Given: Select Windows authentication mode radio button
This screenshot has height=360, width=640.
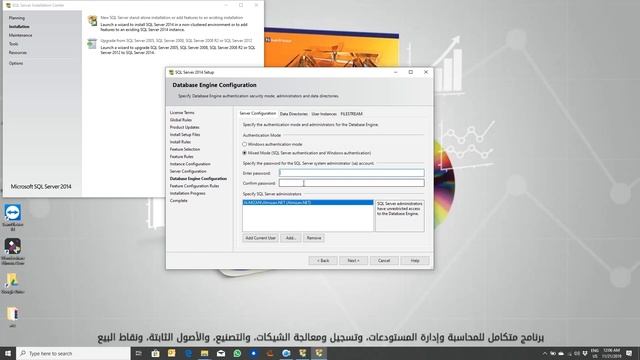Looking at the screenshot, I should point(244,144).
